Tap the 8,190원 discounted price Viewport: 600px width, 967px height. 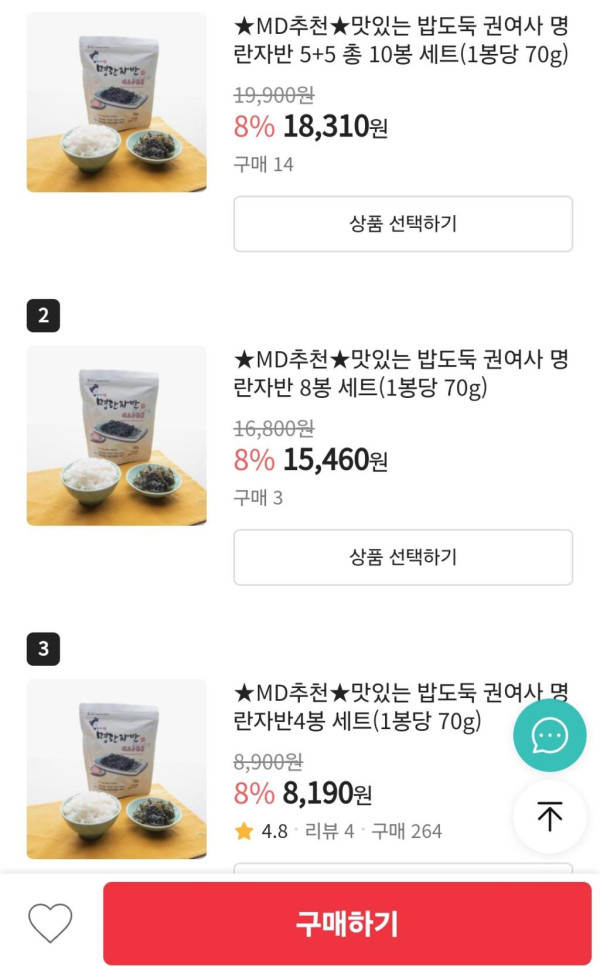pyautogui.click(x=327, y=794)
